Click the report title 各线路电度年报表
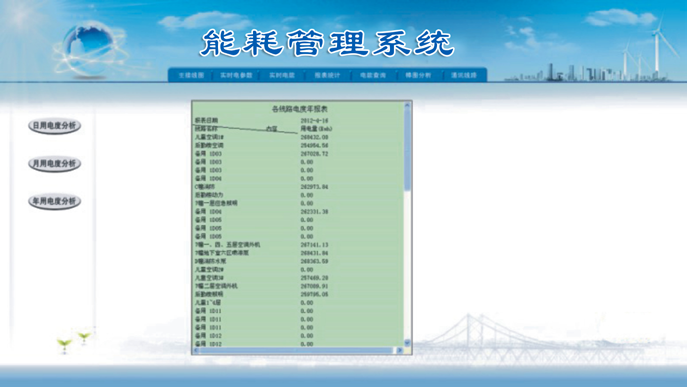Screen dimensions: 687x387 [x=300, y=109]
